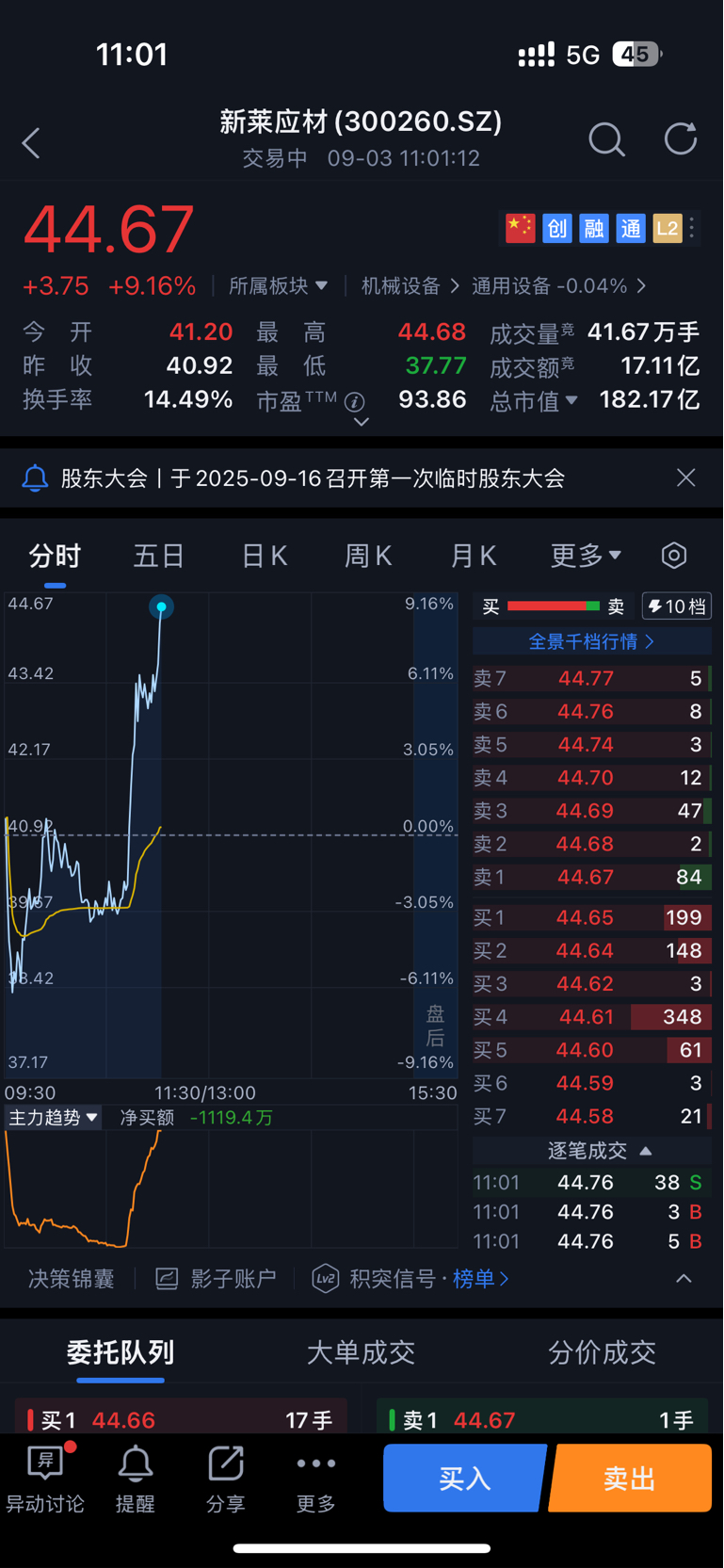Image resolution: width=724 pixels, height=1568 pixels.
Task: Switch to the 大单成交 tab
Action: [x=361, y=1352]
